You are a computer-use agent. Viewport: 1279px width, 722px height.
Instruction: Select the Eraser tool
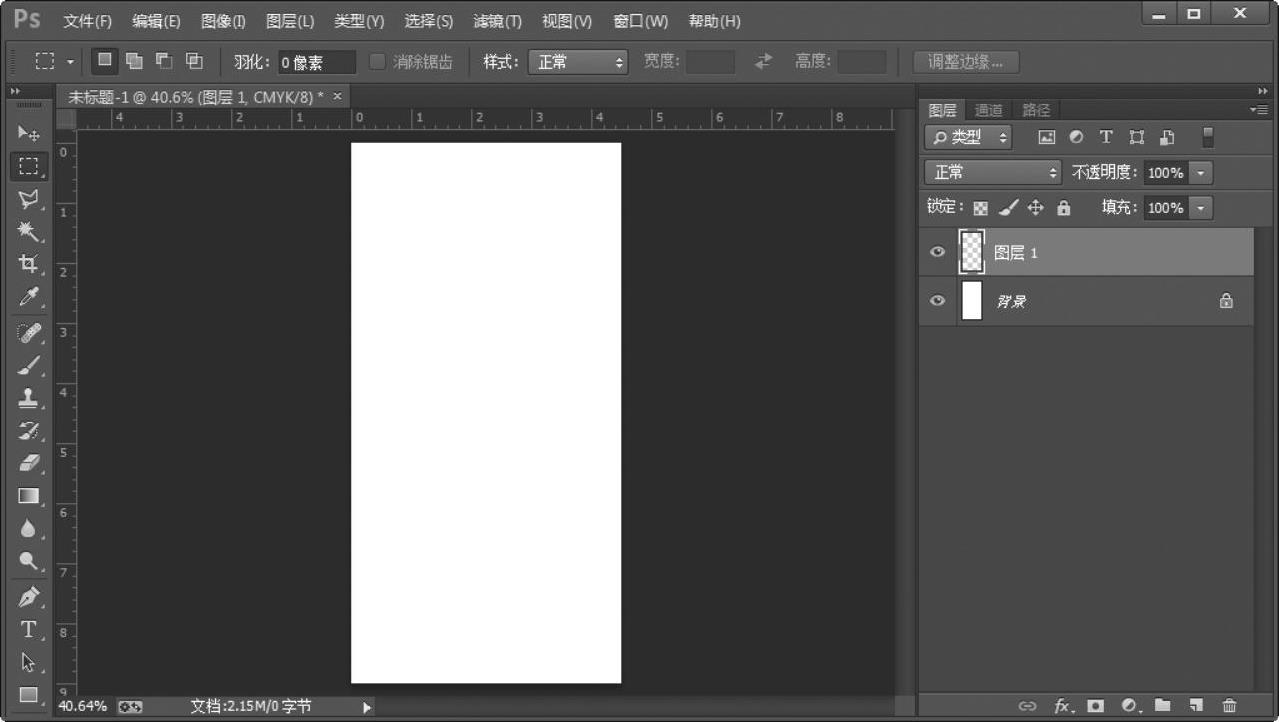click(x=29, y=463)
